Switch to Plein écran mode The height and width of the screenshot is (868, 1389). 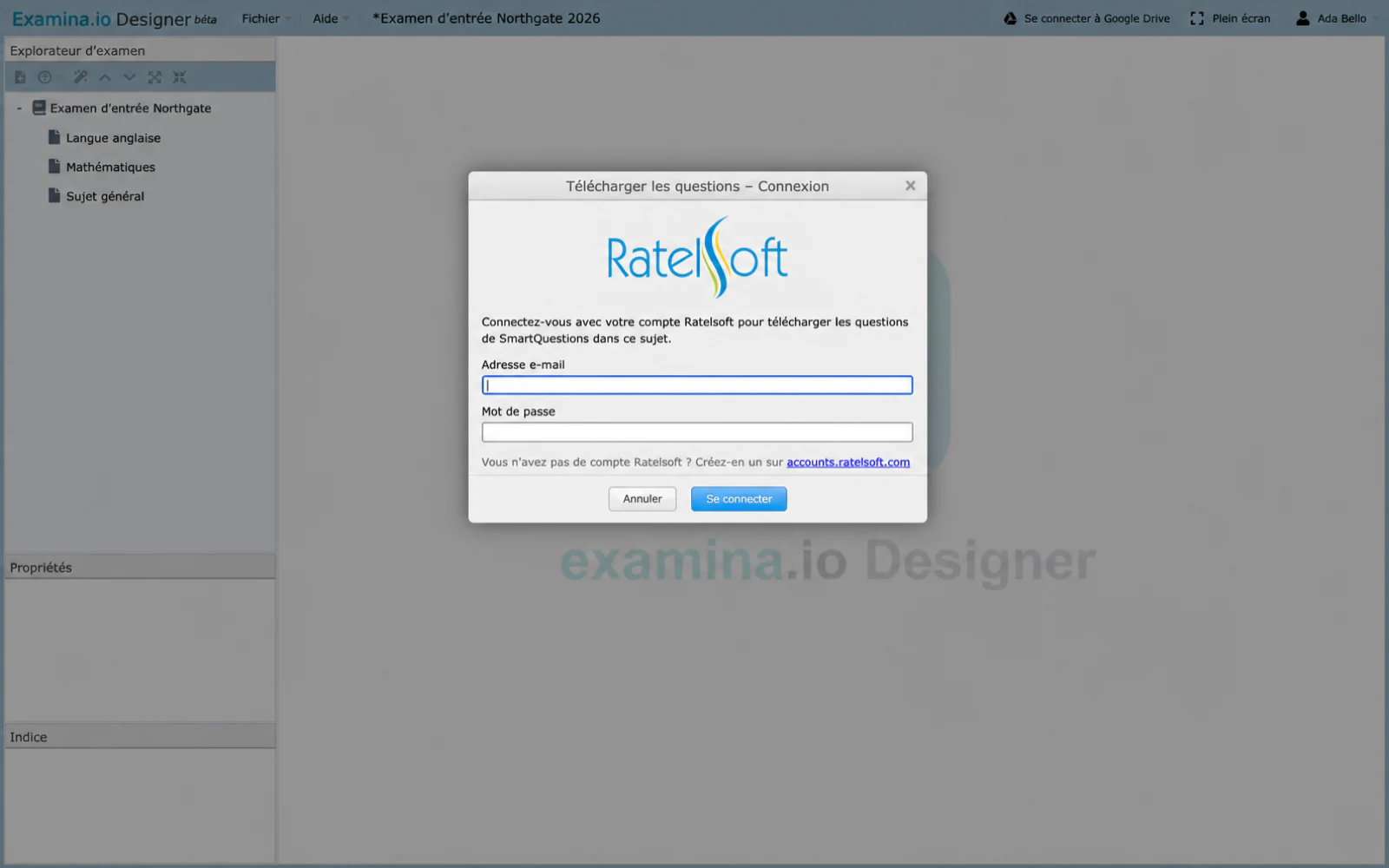(1230, 18)
